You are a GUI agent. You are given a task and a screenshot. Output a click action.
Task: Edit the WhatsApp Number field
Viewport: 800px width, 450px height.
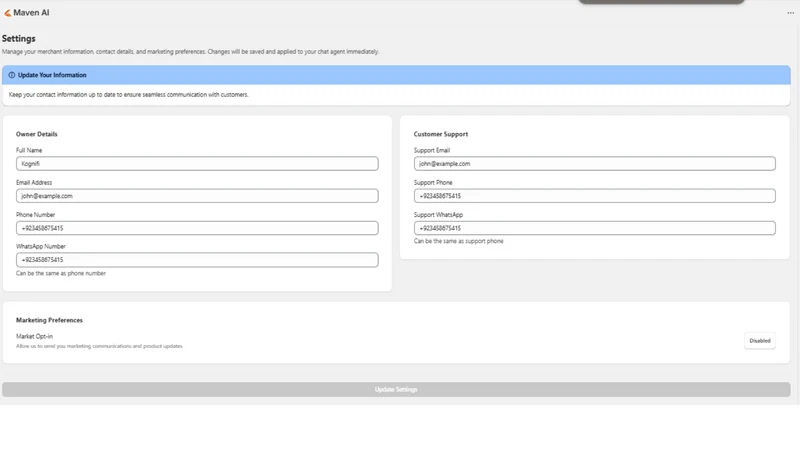click(197, 260)
